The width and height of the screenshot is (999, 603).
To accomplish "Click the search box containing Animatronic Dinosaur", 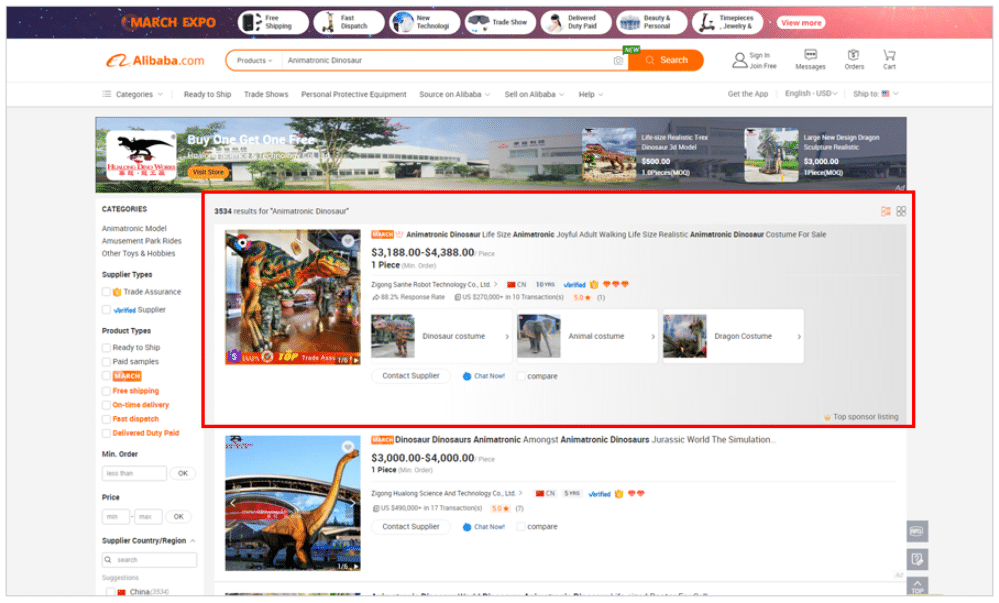I will (446, 61).
